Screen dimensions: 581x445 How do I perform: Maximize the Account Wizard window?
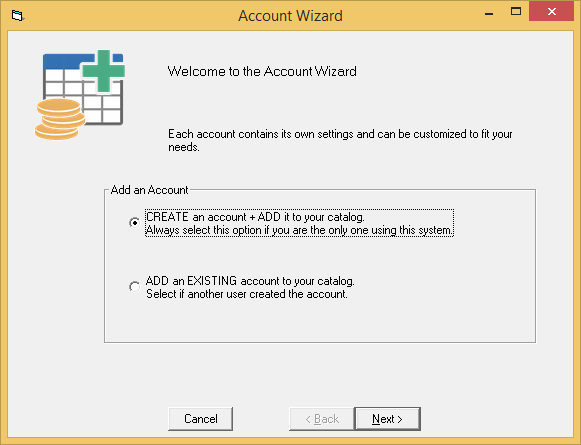coord(516,11)
